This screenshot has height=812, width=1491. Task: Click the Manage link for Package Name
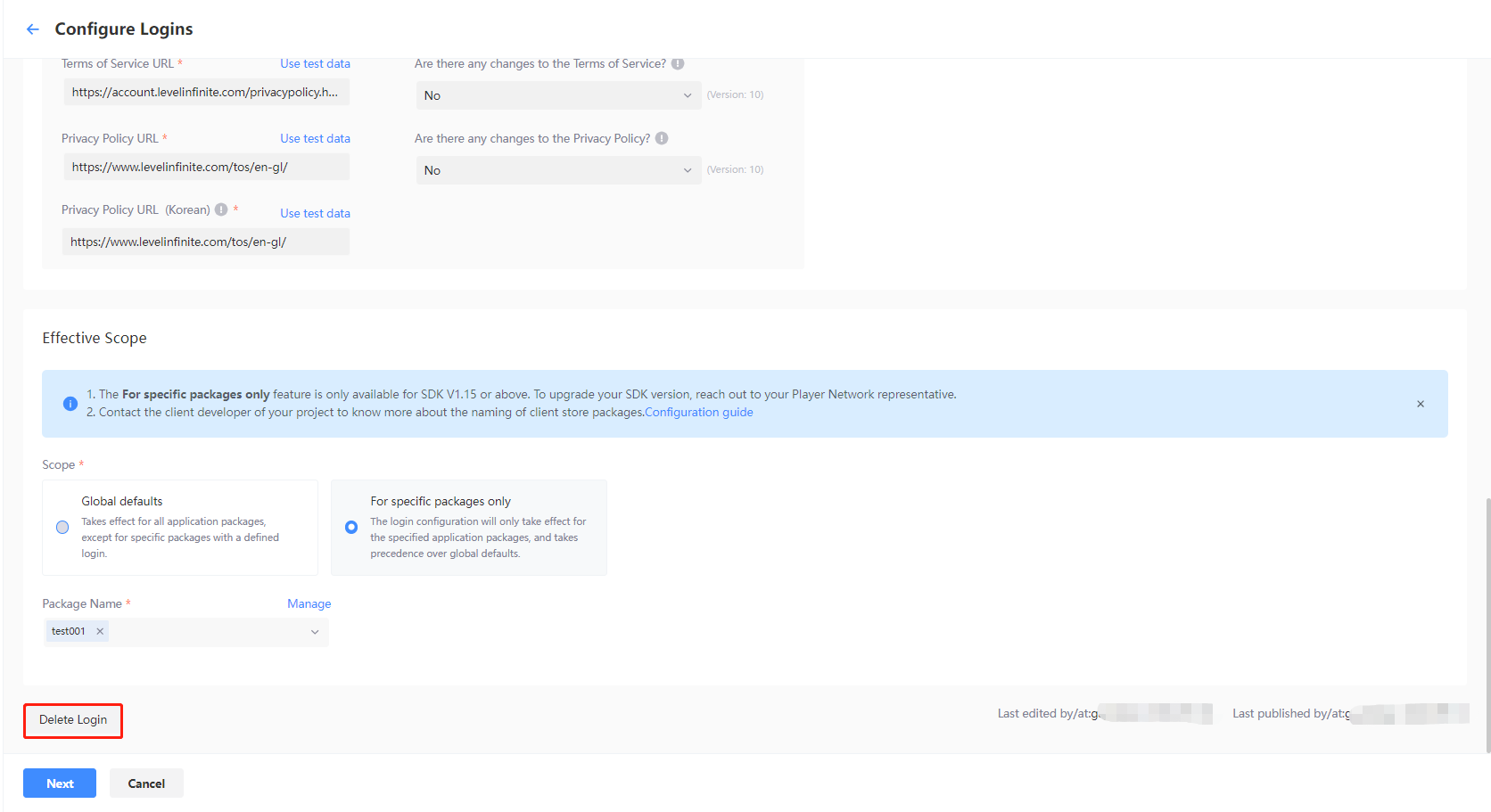[x=309, y=604]
